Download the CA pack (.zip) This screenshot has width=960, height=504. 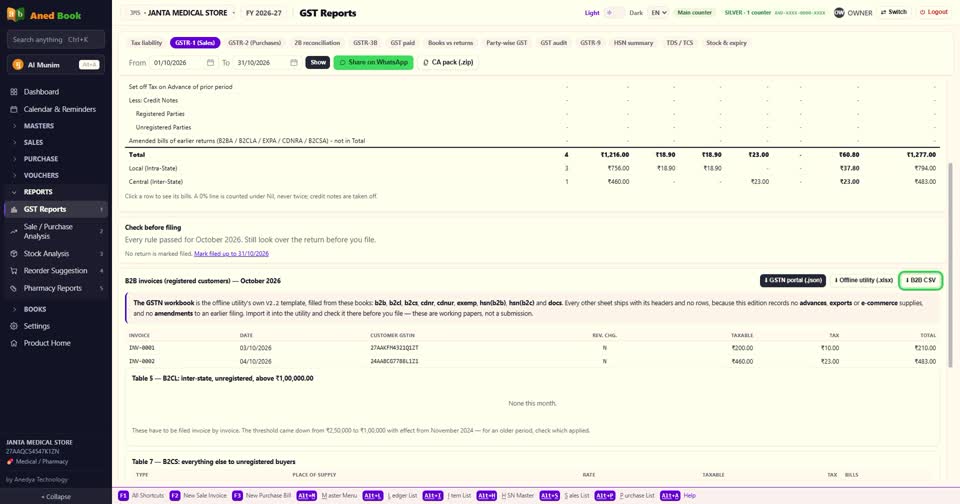click(x=448, y=62)
